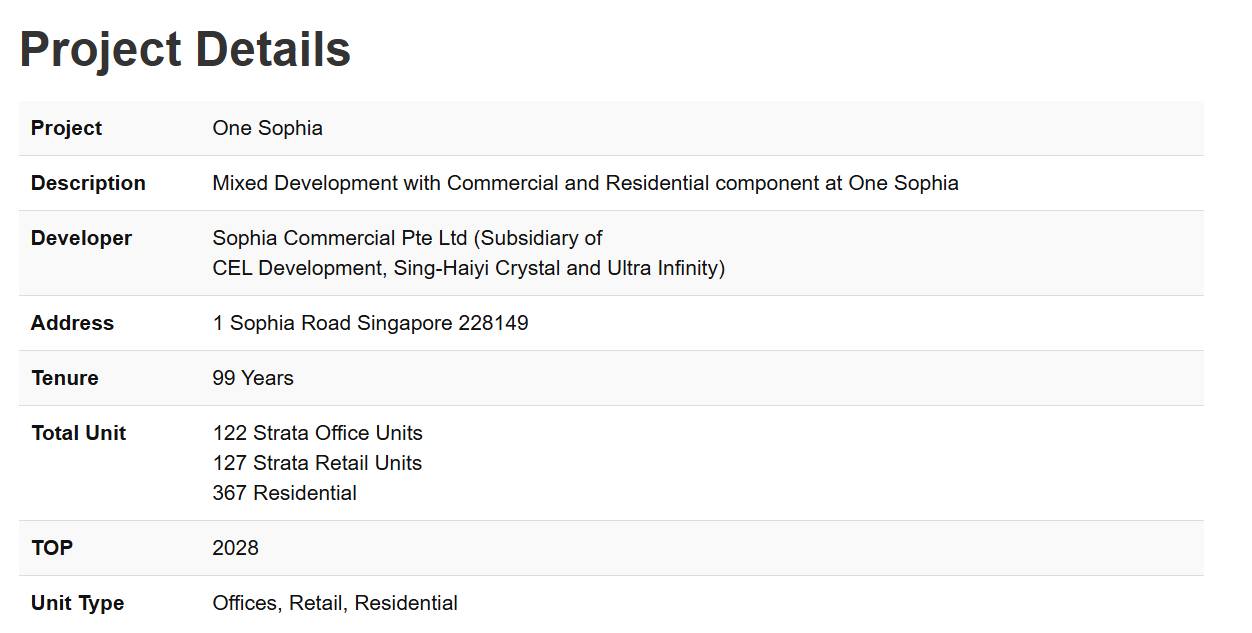The height and width of the screenshot is (633, 1252).
Task: Click 127 Strata Retail Units line
Action: coord(317,463)
